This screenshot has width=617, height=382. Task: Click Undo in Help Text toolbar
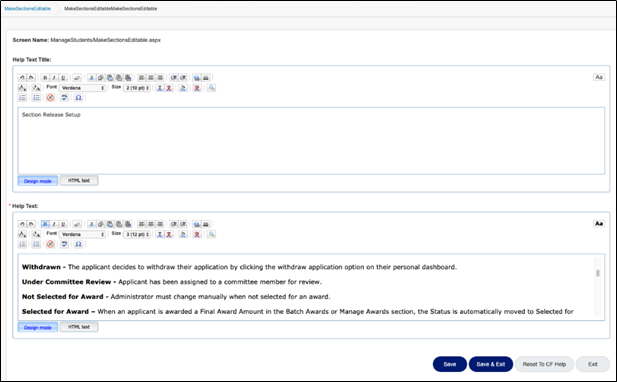[x=22, y=224]
